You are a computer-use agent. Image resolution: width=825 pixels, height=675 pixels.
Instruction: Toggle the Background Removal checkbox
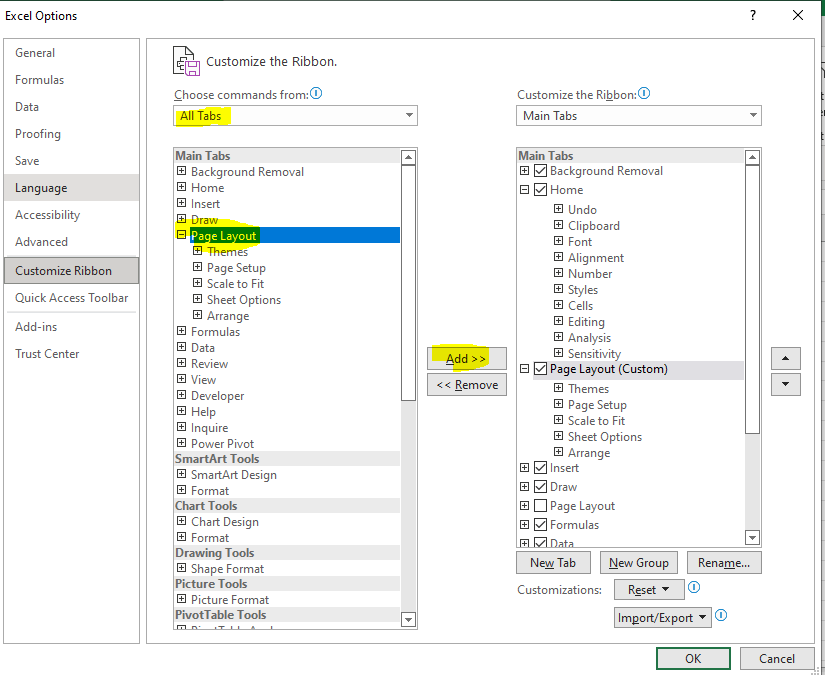540,171
